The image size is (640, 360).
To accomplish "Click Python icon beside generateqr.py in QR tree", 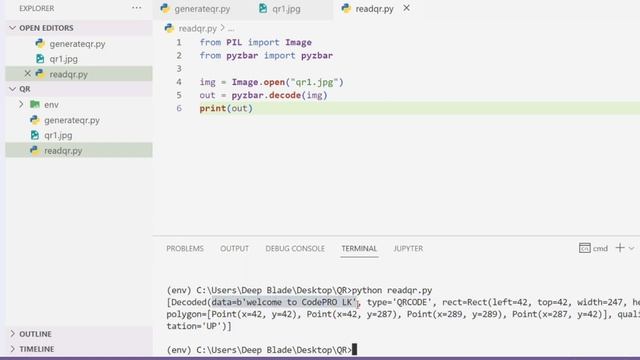I will 35,120.
